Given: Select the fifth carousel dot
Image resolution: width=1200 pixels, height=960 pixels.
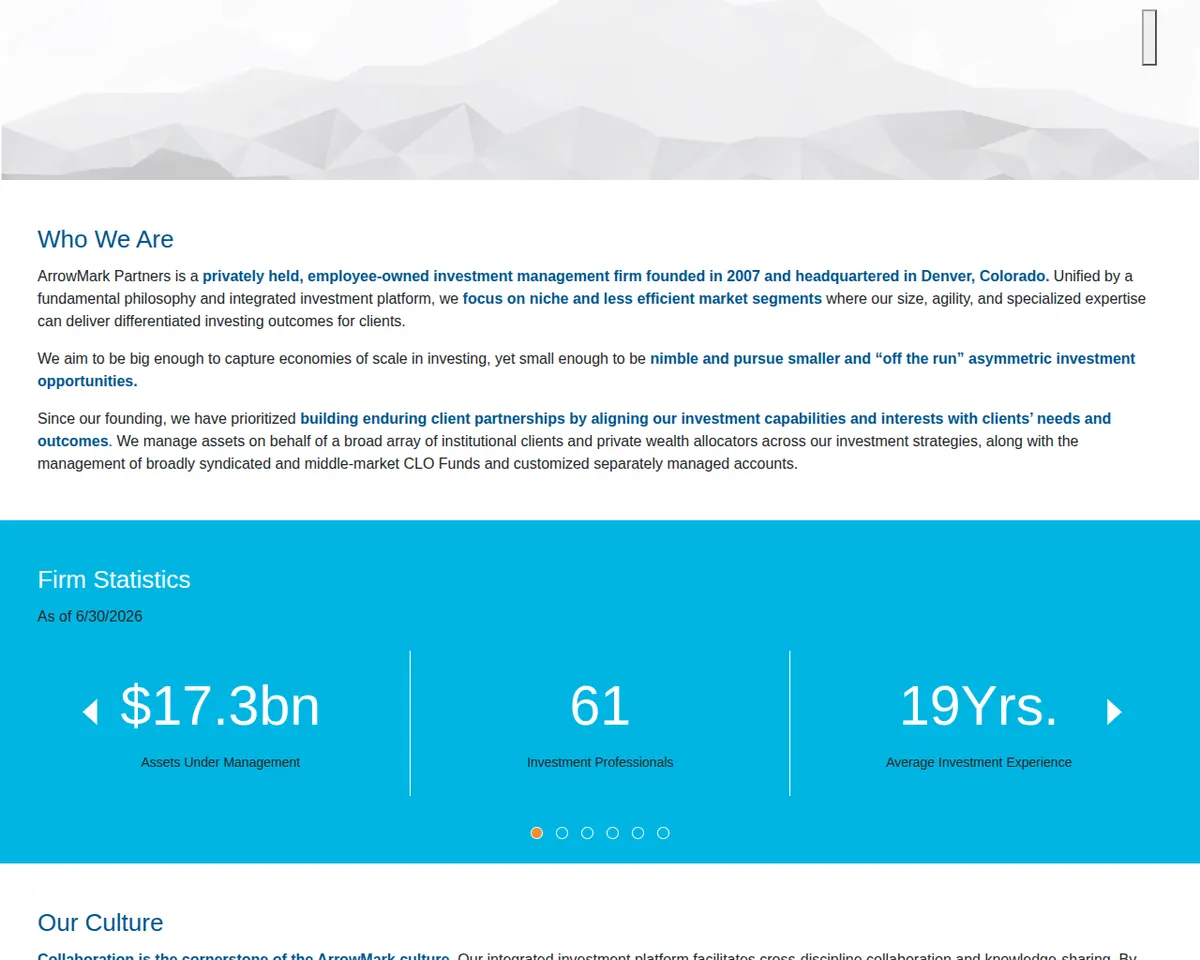Looking at the screenshot, I should [x=638, y=833].
